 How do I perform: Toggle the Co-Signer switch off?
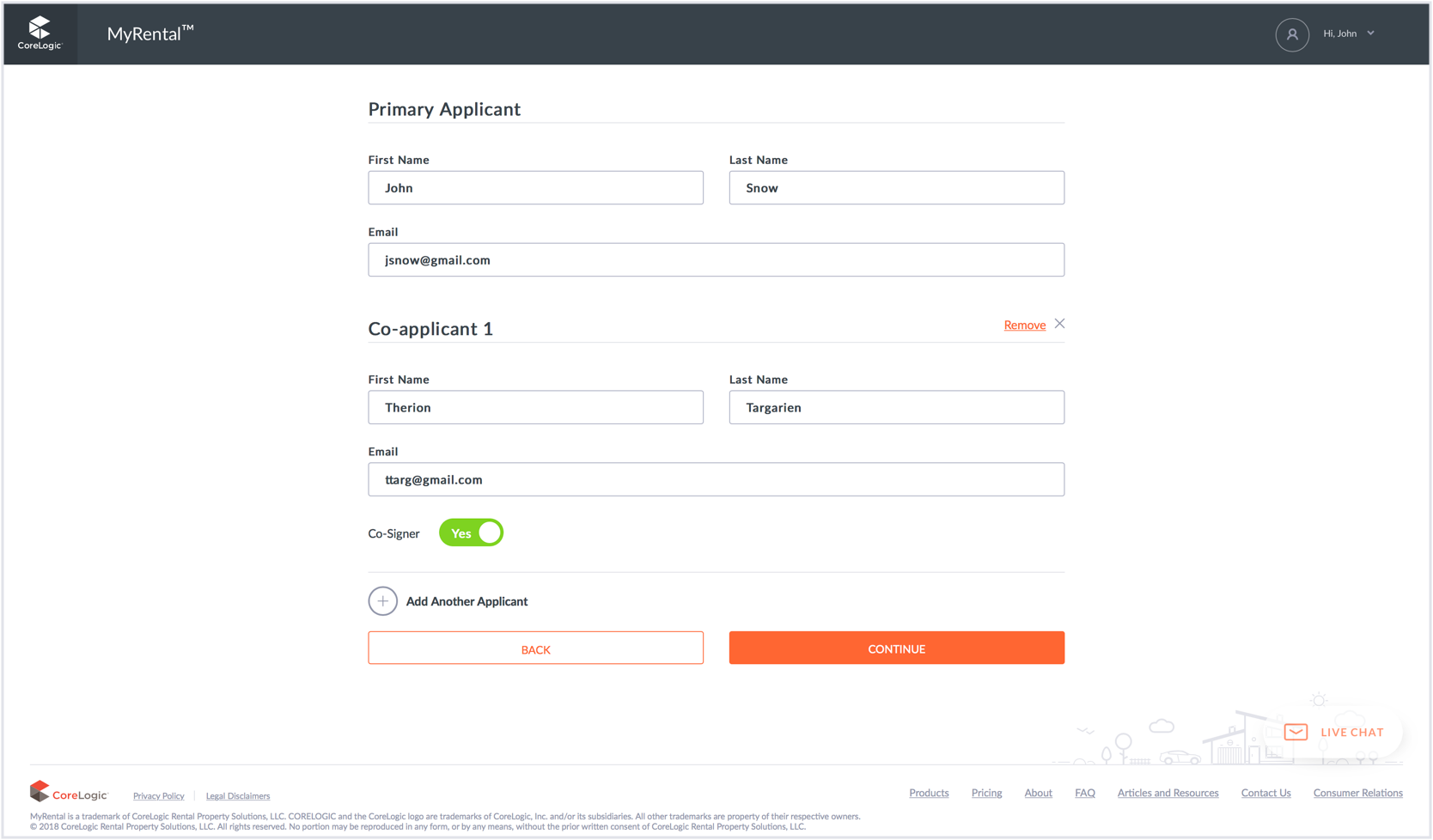pyautogui.click(x=471, y=533)
